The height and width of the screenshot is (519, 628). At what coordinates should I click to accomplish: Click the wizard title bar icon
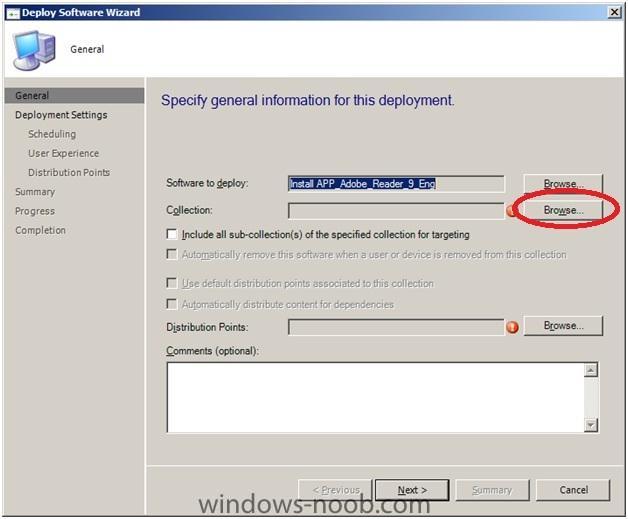tap(13, 13)
